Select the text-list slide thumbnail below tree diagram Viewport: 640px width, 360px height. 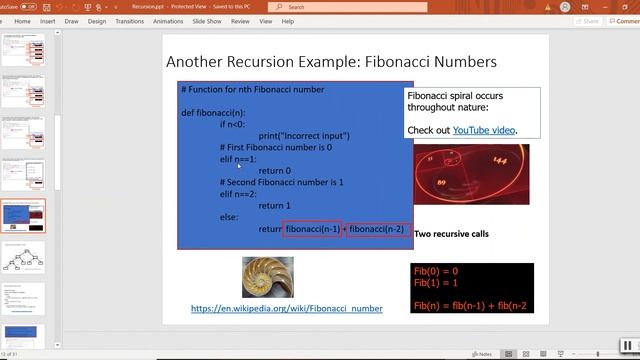tap(23, 299)
